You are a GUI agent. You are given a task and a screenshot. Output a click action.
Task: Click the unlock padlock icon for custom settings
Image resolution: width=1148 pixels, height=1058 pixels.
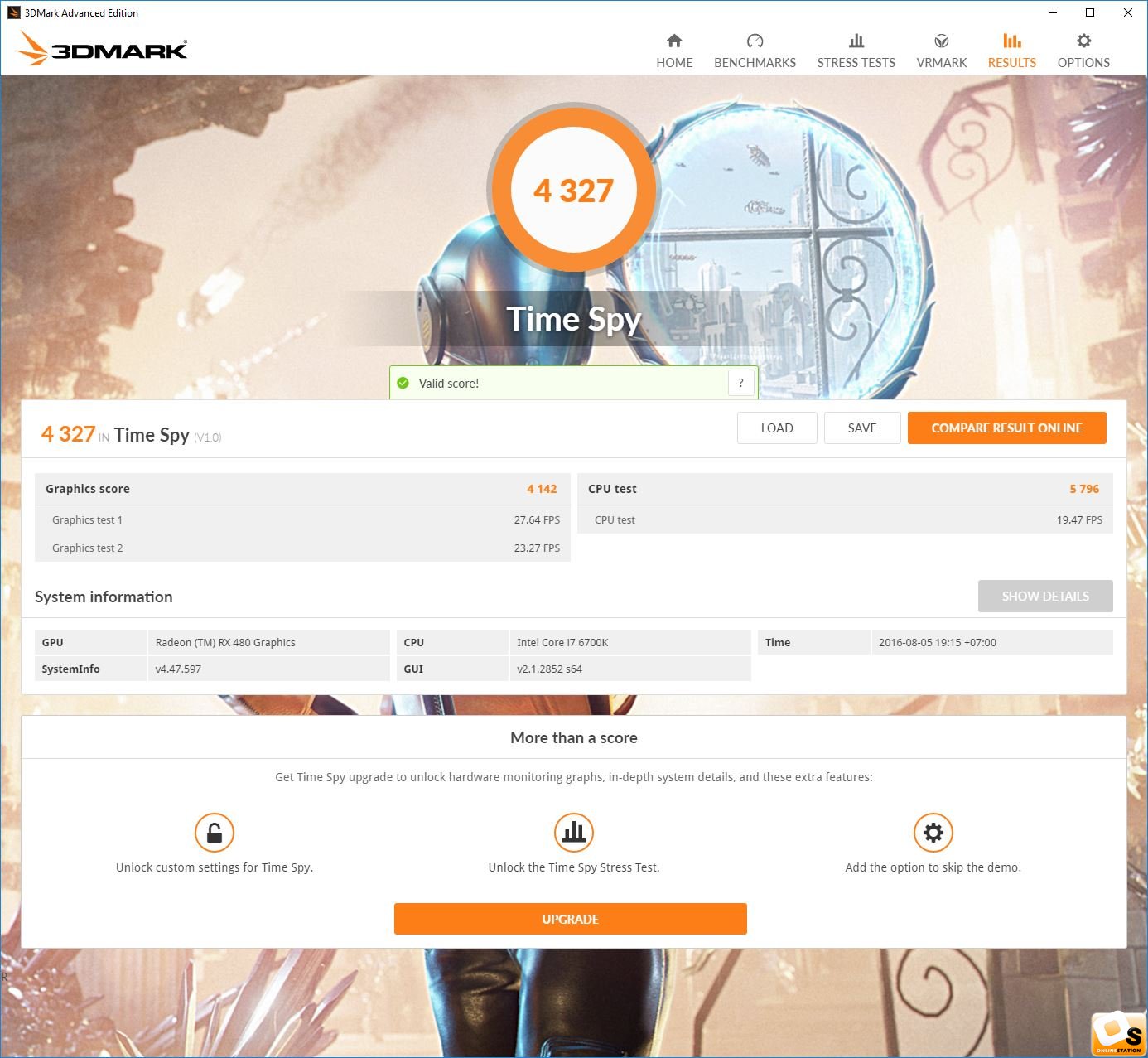(x=215, y=832)
